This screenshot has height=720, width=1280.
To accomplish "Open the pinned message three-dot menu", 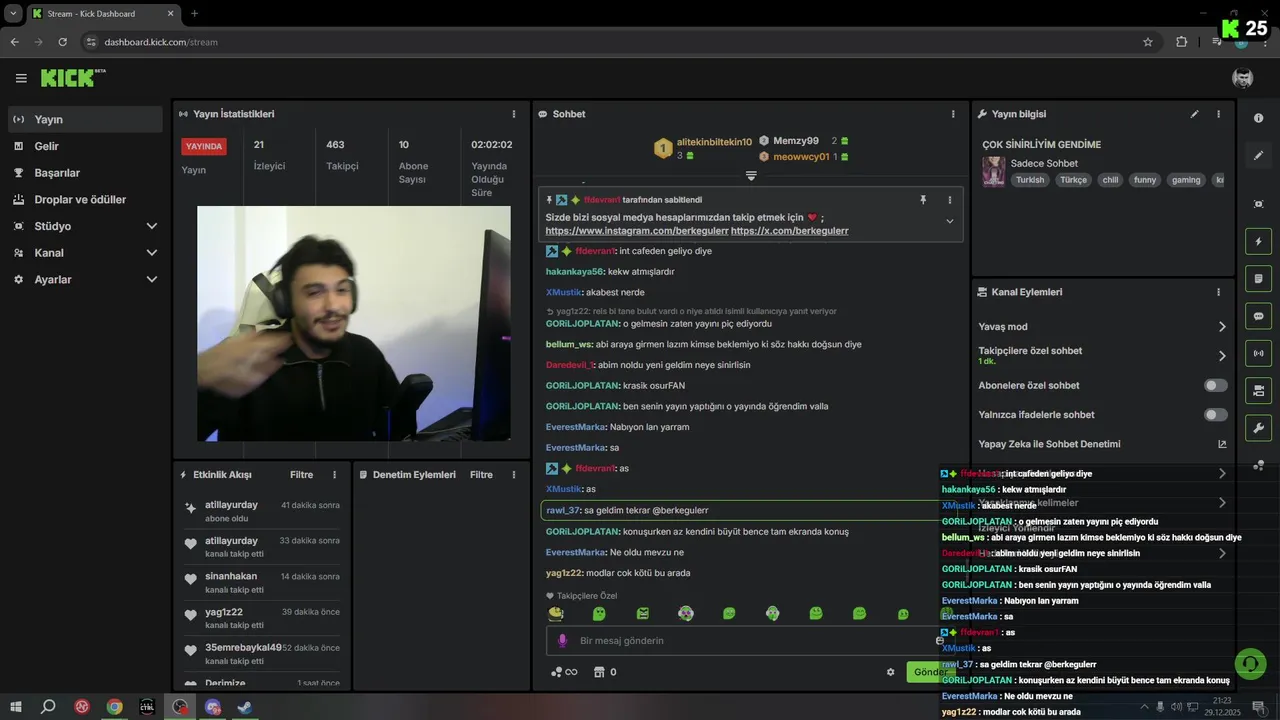I will coord(950,200).
